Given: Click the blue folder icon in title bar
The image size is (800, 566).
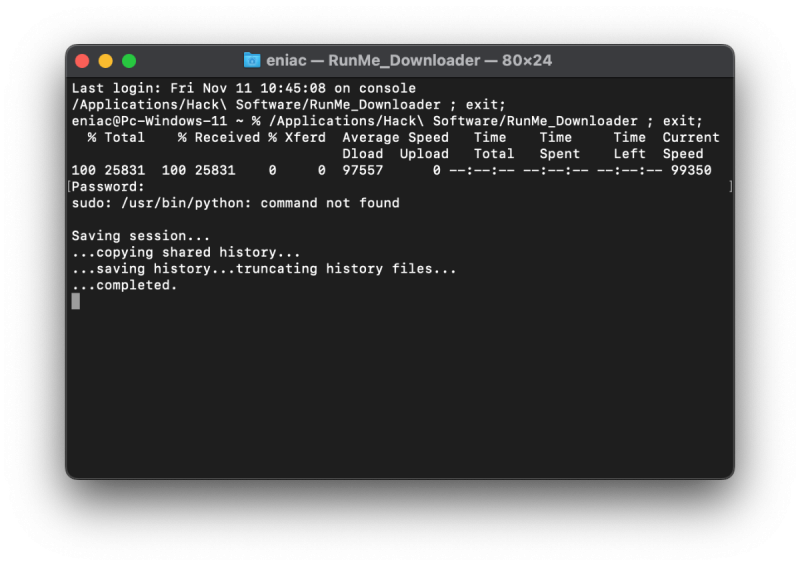Looking at the screenshot, I should pyautogui.click(x=252, y=60).
